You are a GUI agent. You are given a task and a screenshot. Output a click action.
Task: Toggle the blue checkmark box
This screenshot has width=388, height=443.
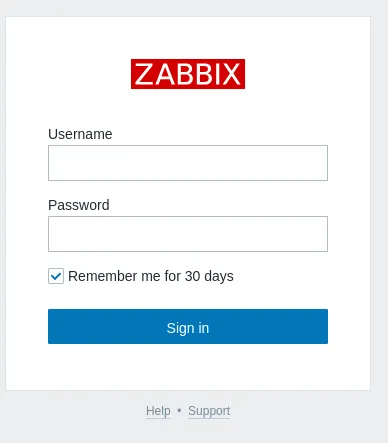[56, 276]
